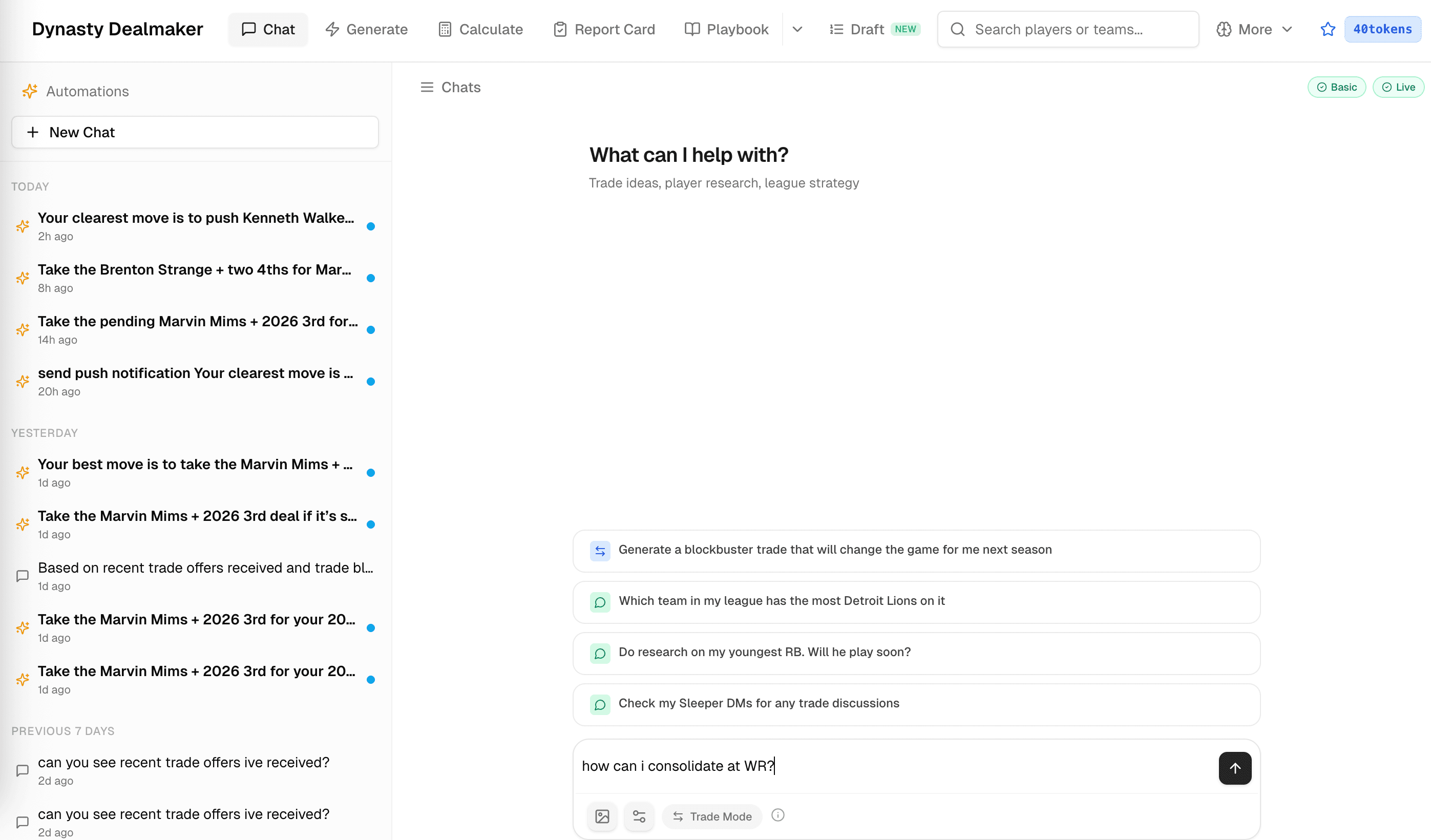The width and height of the screenshot is (1431, 840).
Task: Click the Dynasty Dealmaker logo
Action: [x=117, y=29]
